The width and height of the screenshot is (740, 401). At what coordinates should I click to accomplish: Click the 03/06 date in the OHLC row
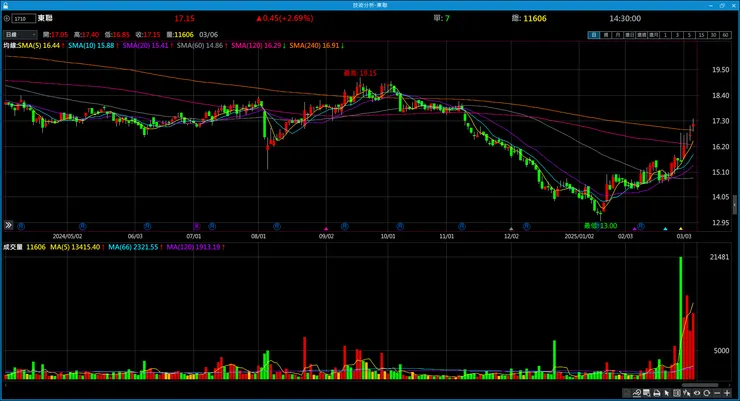click(x=209, y=34)
